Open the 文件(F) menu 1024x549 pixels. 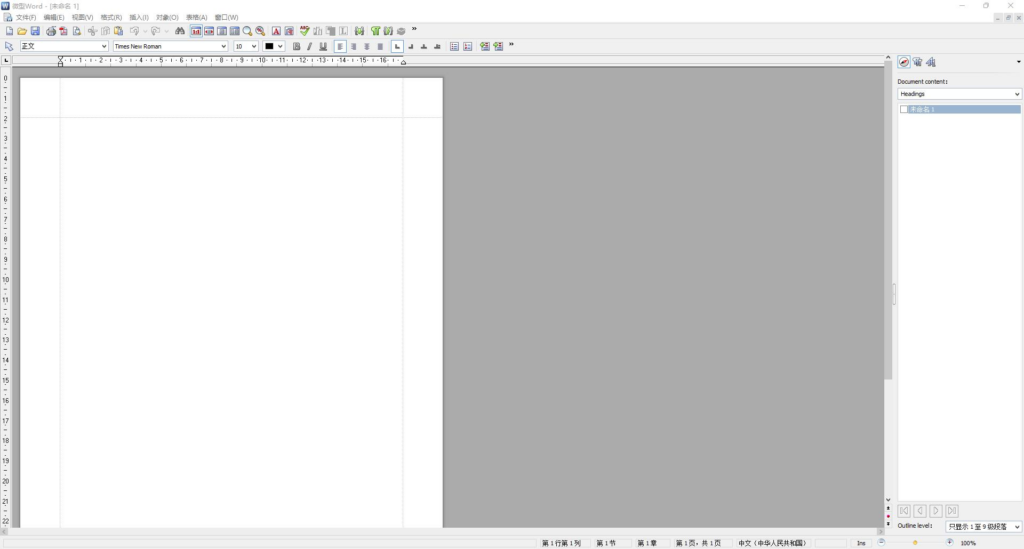(x=25, y=18)
